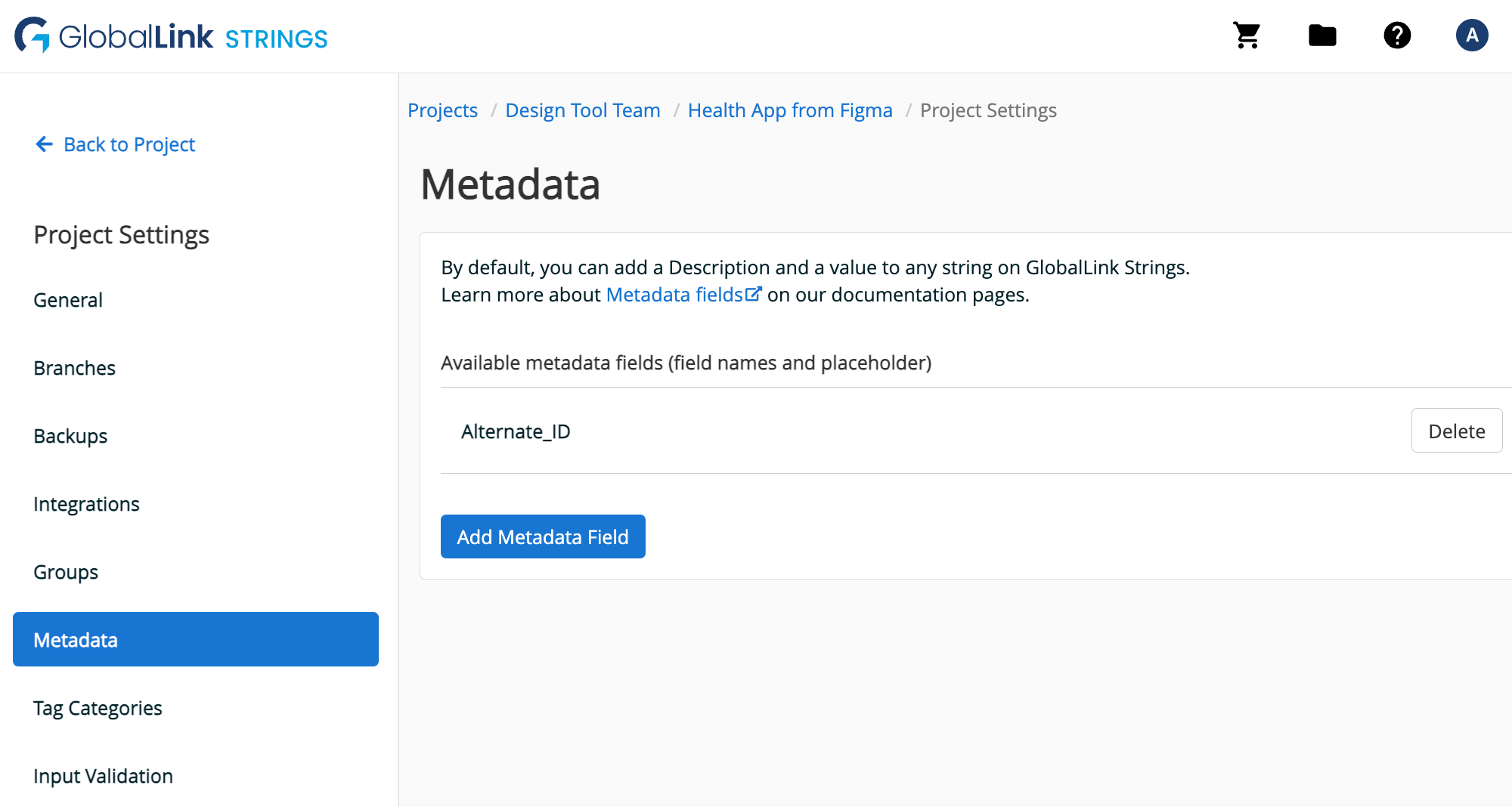Select the Alternate_ID field name text
The height and width of the screenshot is (807, 1512).
(516, 431)
